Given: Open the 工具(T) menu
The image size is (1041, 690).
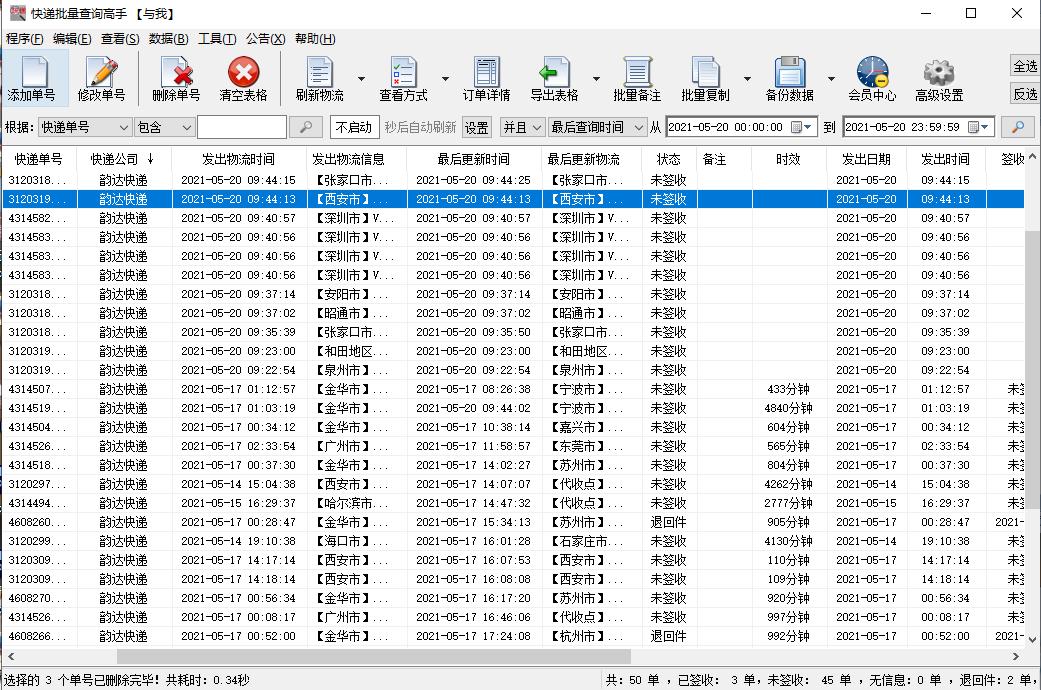Looking at the screenshot, I should click(217, 39).
